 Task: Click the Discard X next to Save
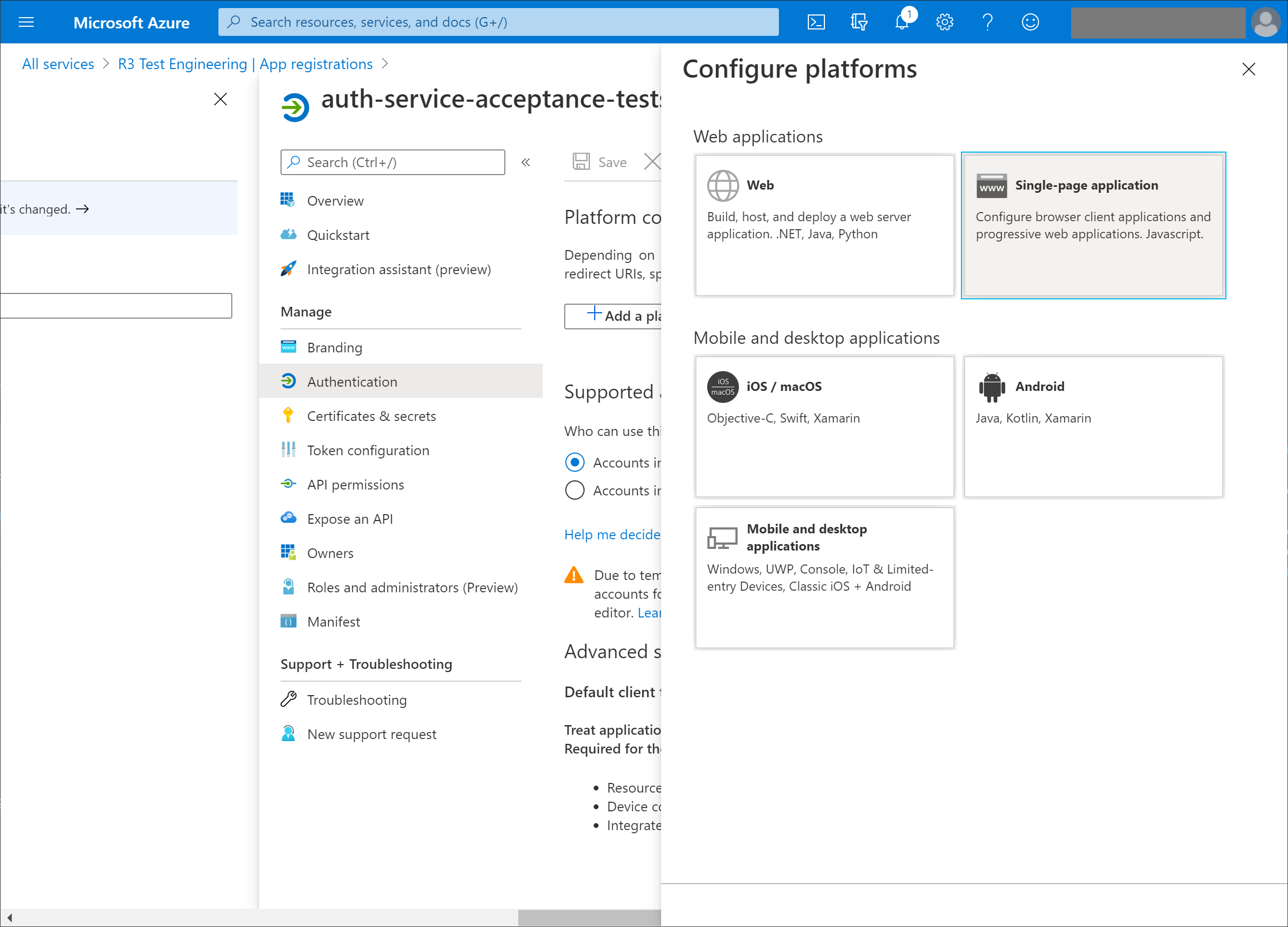[653, 162]
